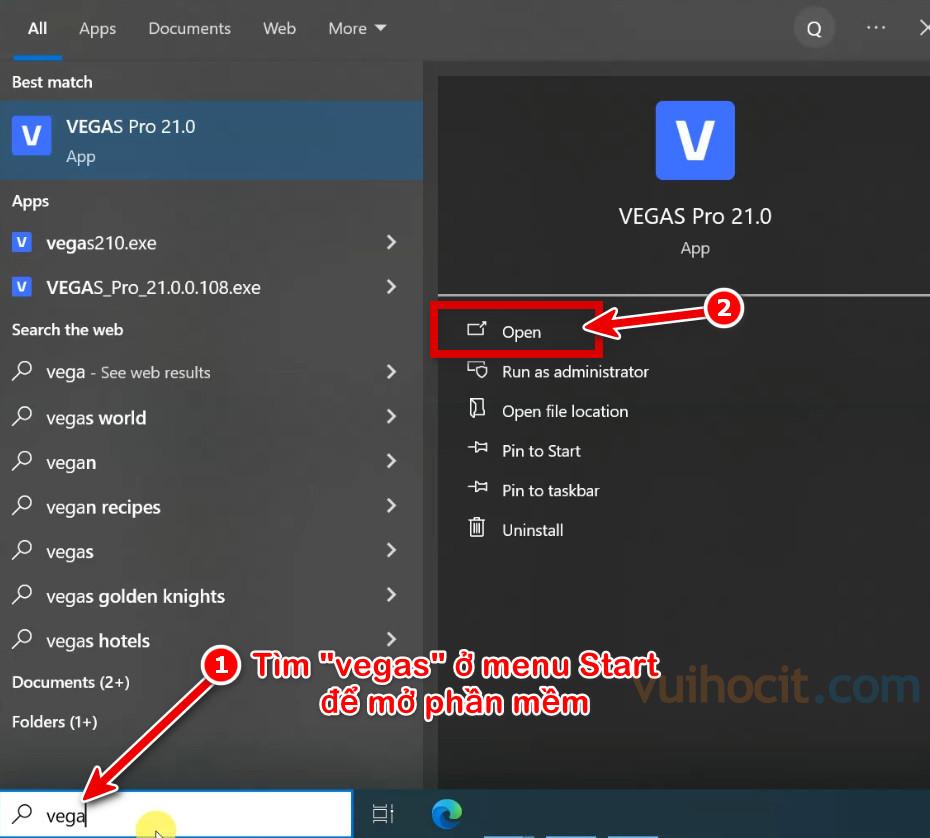This screenshot has height=838, width=930.
Task: Open the three-dot options menu
Action: 876,28
